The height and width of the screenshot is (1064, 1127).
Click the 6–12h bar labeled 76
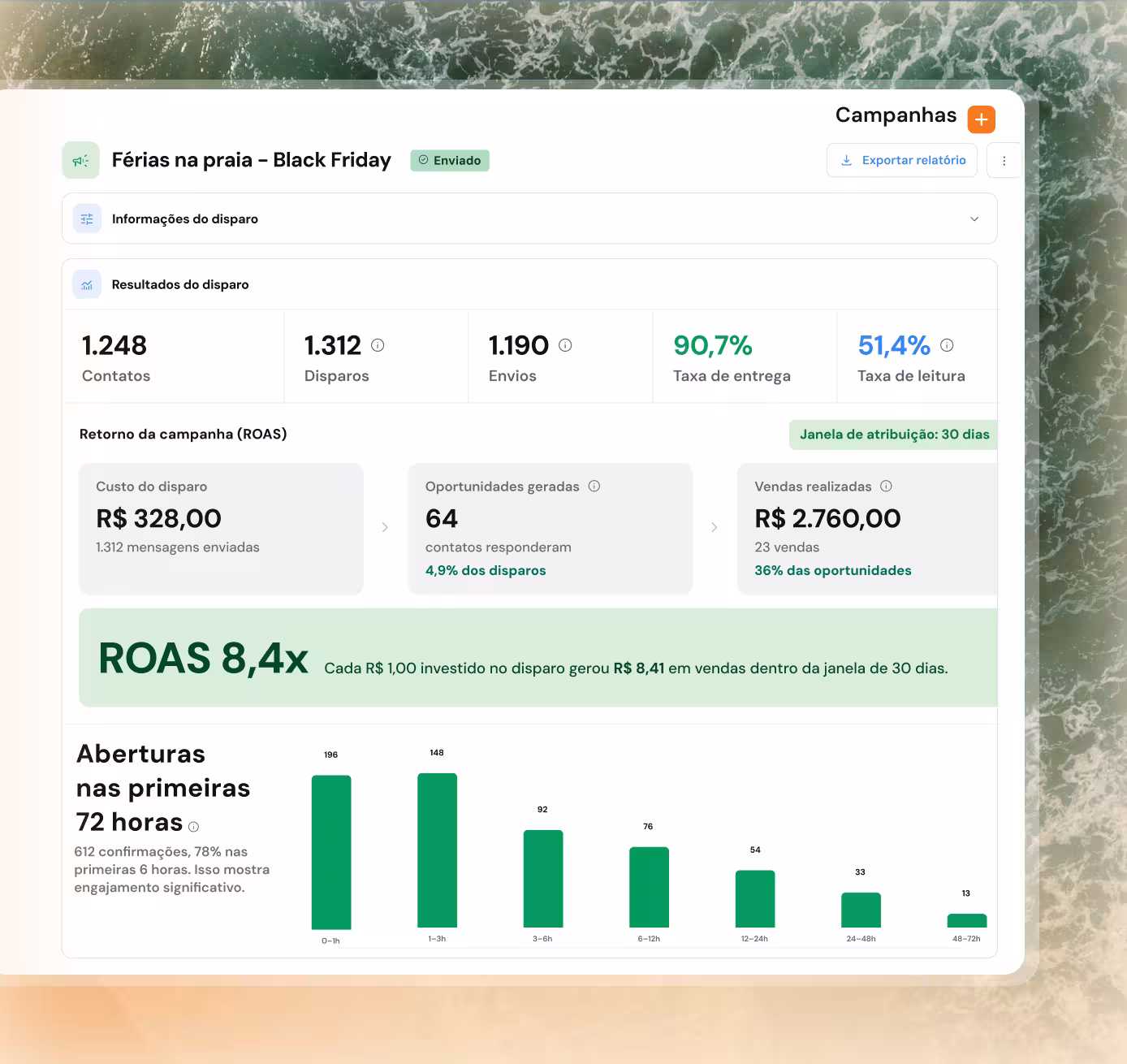649,887
